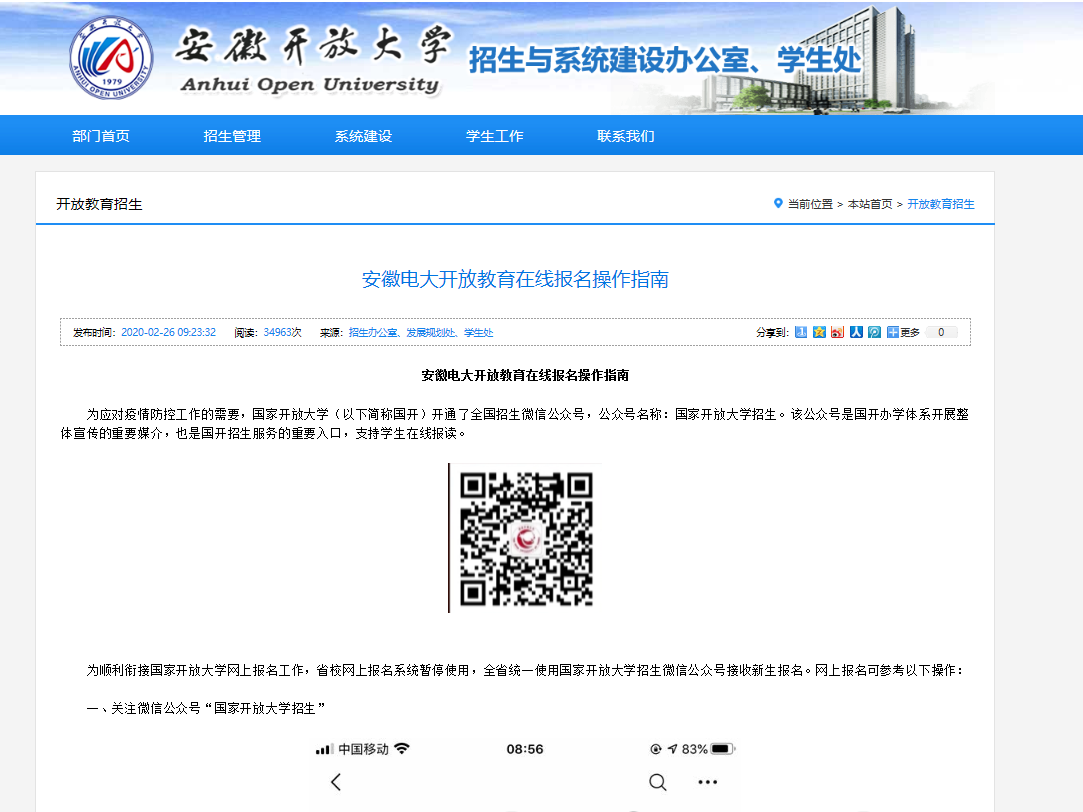The image size is (1083, 812).
Task: Open the 招生管理 menu
Action: point(232,135)
